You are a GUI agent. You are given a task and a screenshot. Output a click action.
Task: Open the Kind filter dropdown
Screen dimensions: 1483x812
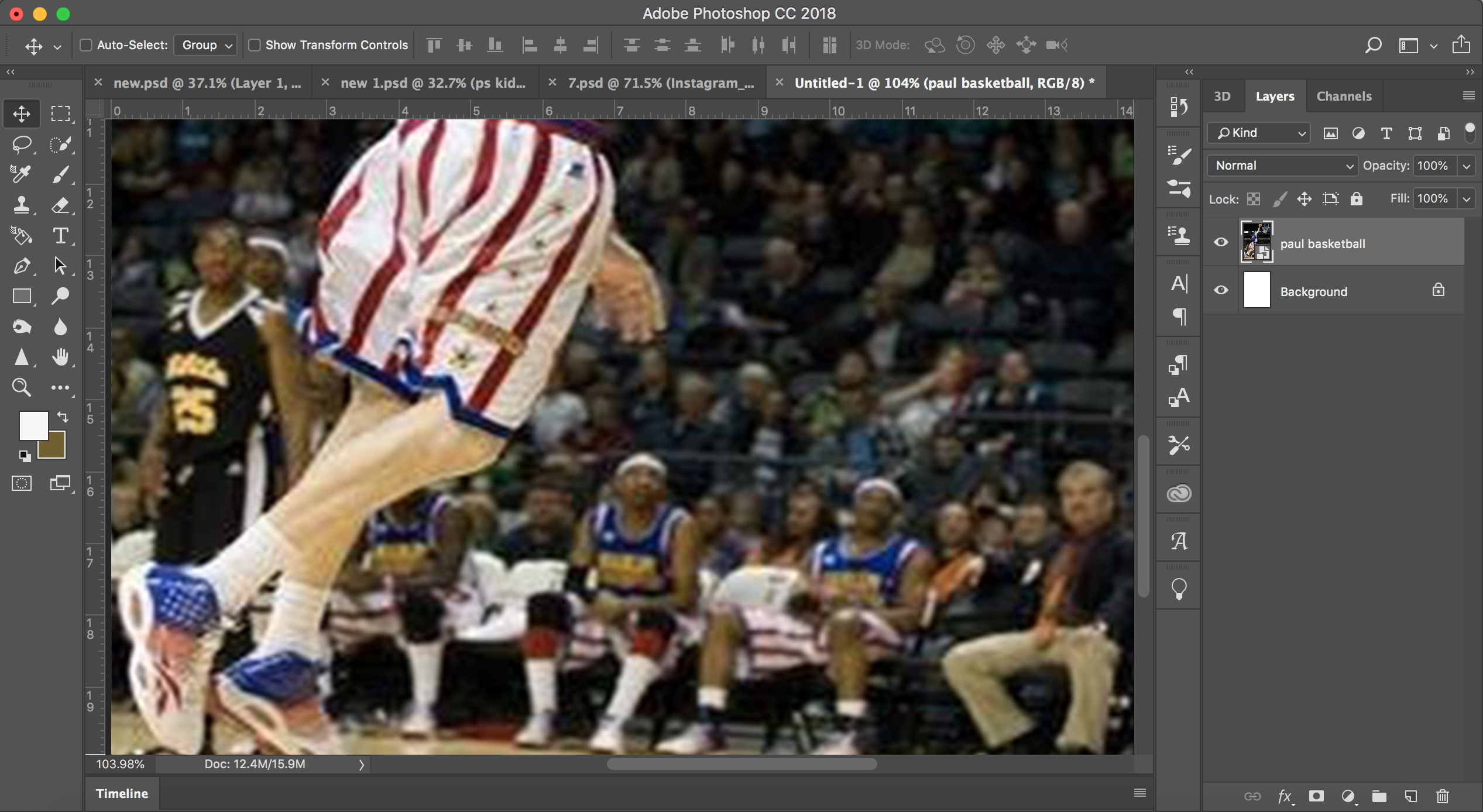pyautogui.click(x=1258, y=133)
